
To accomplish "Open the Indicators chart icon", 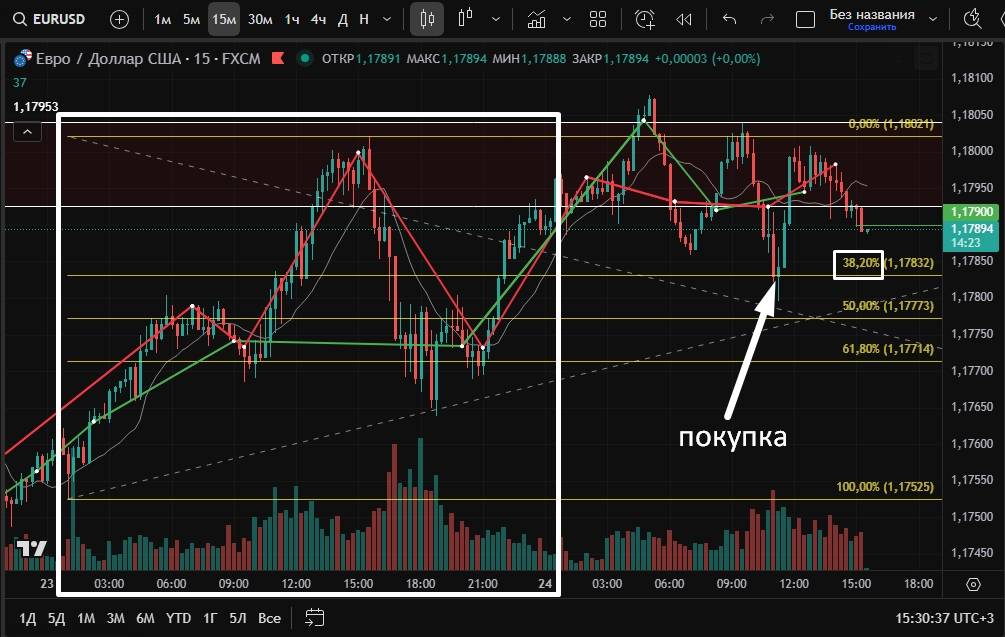I will [537, 19].
